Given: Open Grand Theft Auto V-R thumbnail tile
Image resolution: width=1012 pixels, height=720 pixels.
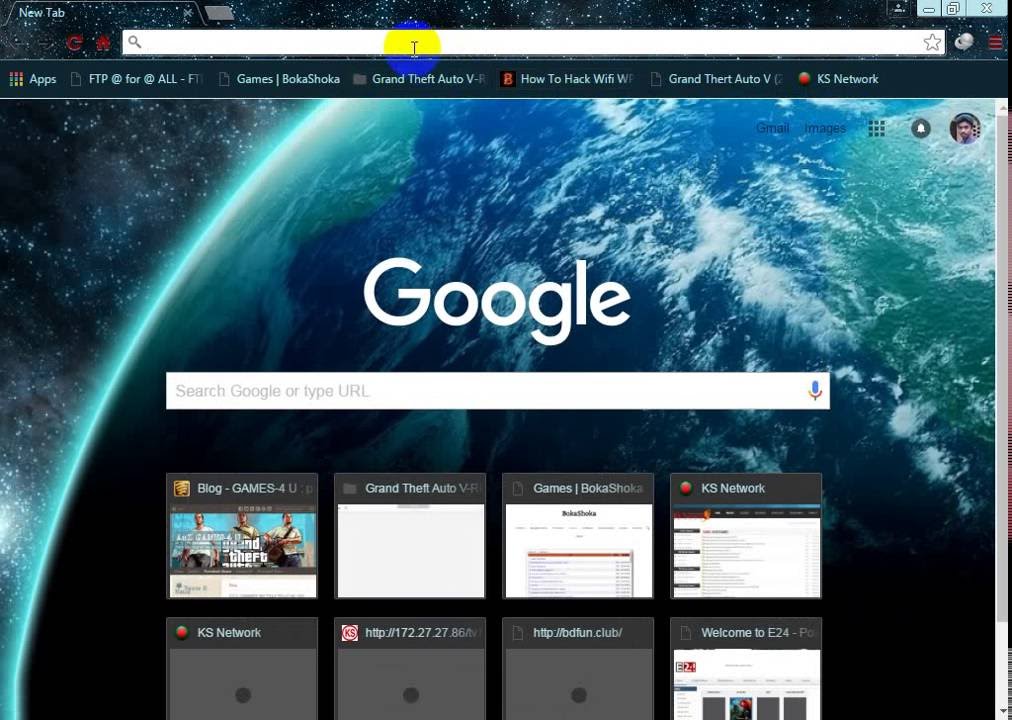Looking at the screenshot, I should tap(410, 536).
